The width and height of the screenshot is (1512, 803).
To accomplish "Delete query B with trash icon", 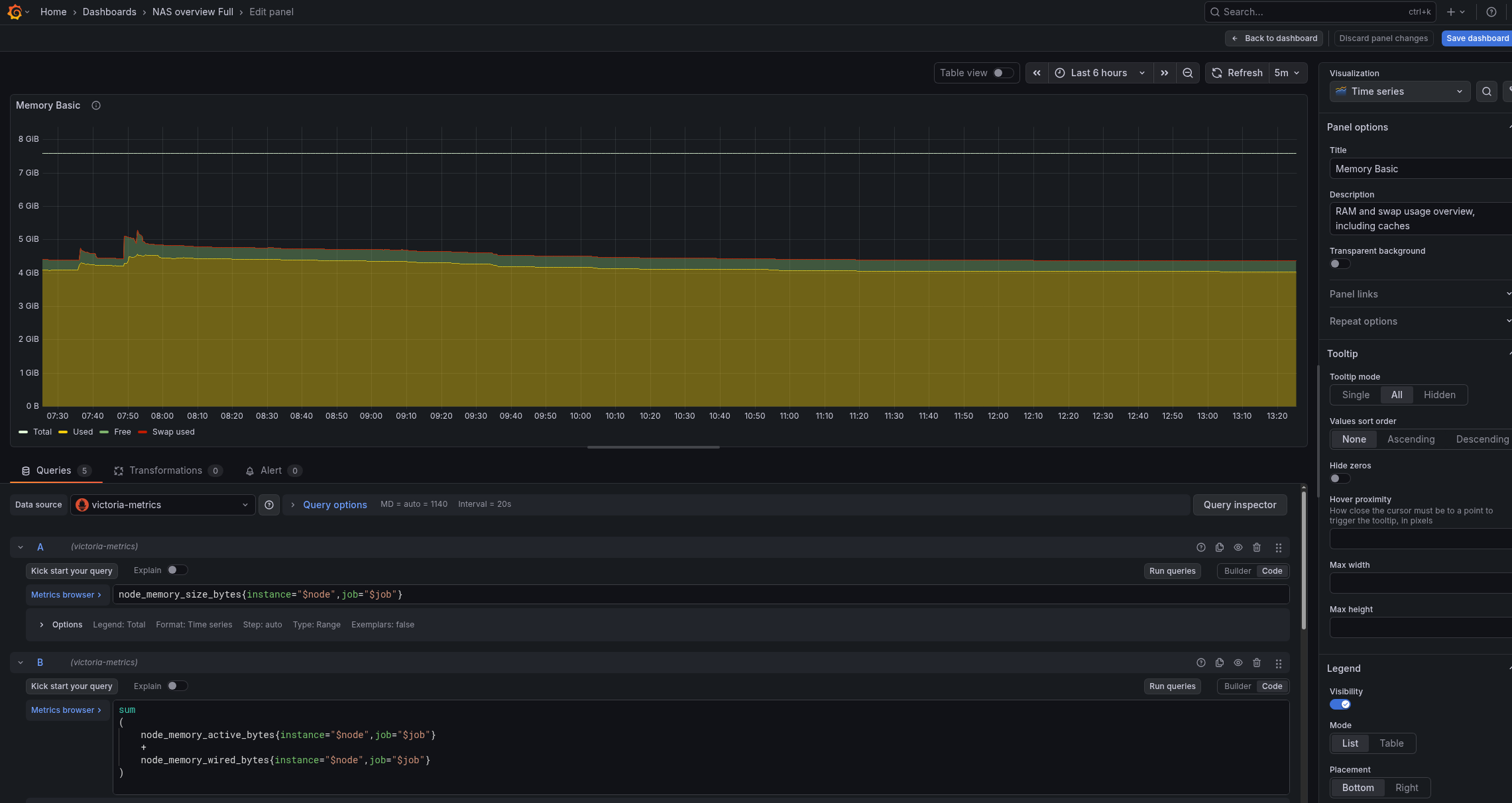I will [x=1256, y=663].
